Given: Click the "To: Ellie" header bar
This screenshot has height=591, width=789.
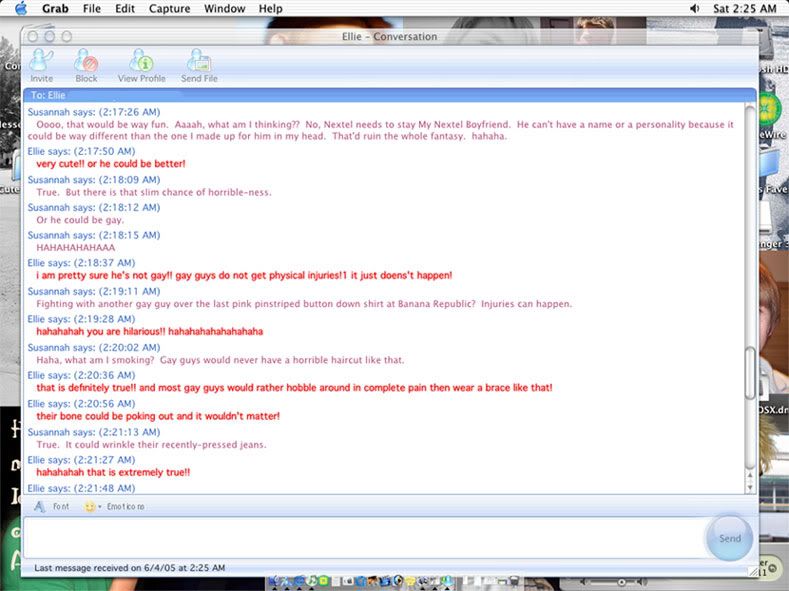Looking at the screenshot, I should point(389,95).
